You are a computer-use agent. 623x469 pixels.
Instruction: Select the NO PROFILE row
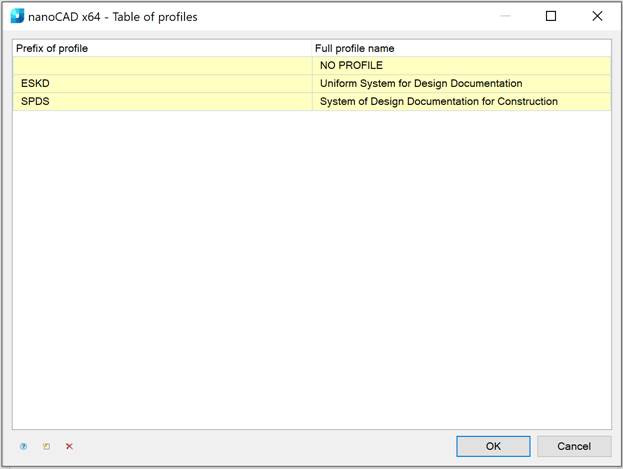point(312,66)
